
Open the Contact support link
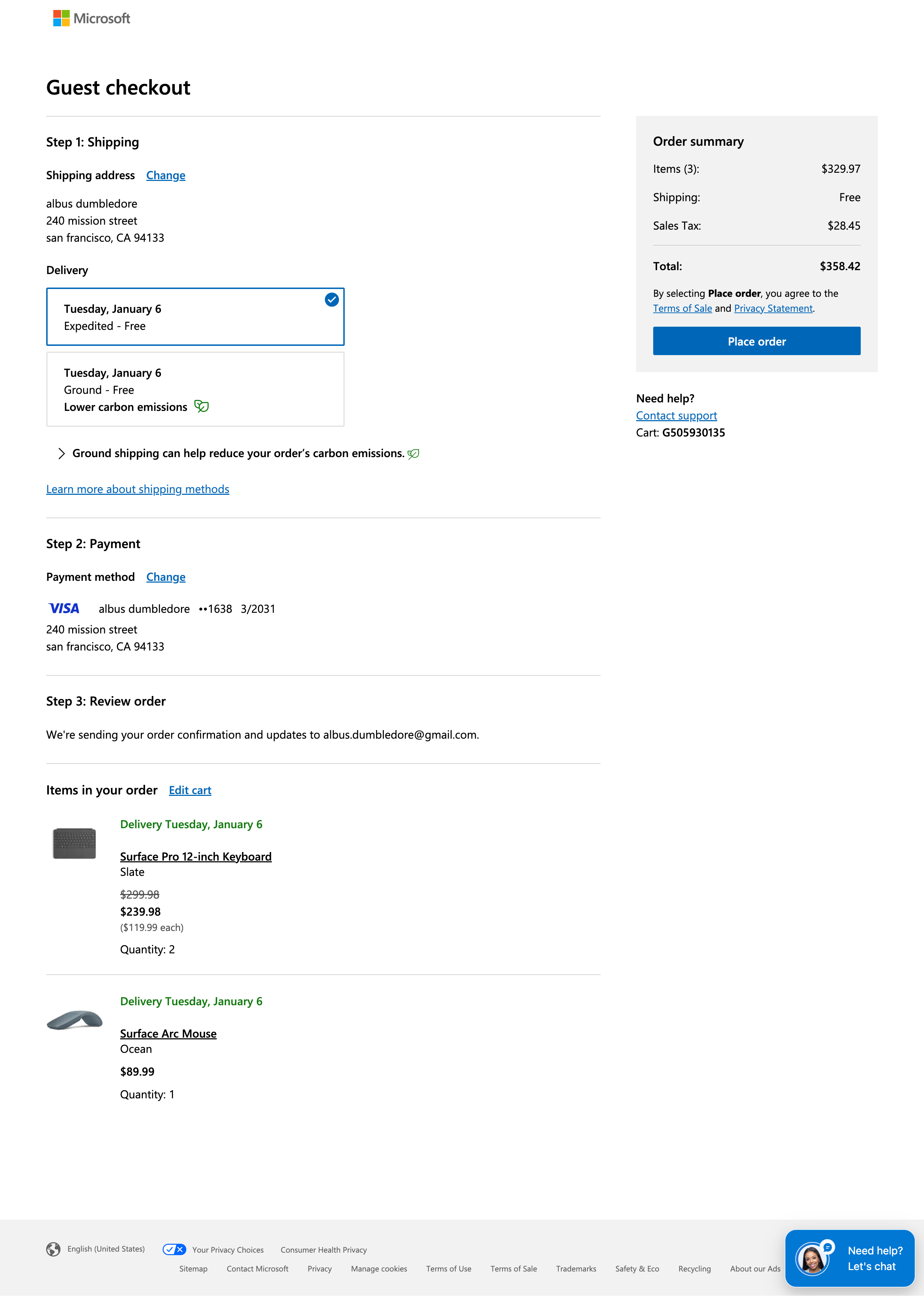click(677, 416)
